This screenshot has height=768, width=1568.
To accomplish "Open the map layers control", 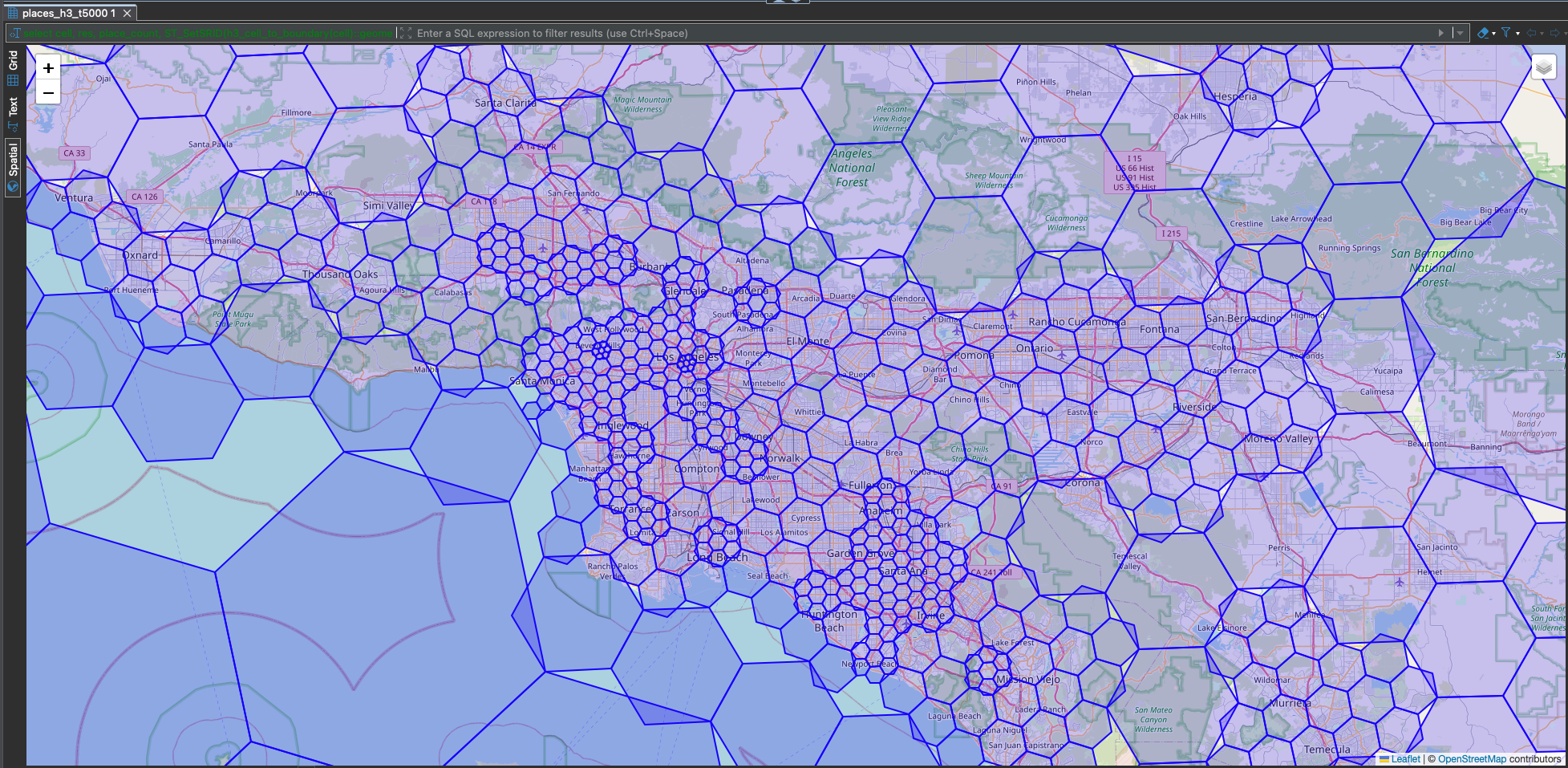I will 1543,67.
